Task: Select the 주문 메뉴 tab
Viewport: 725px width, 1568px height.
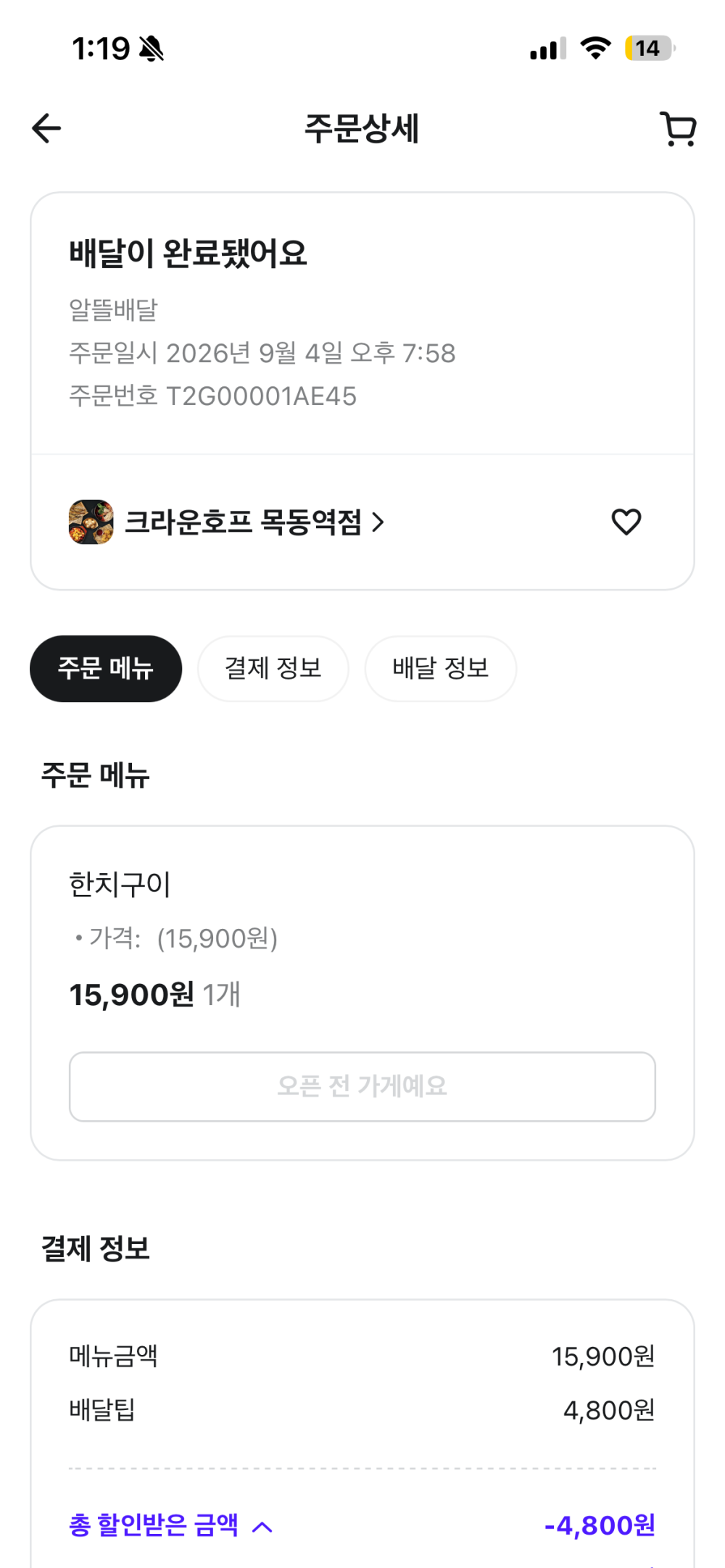Action: point(106,668)
